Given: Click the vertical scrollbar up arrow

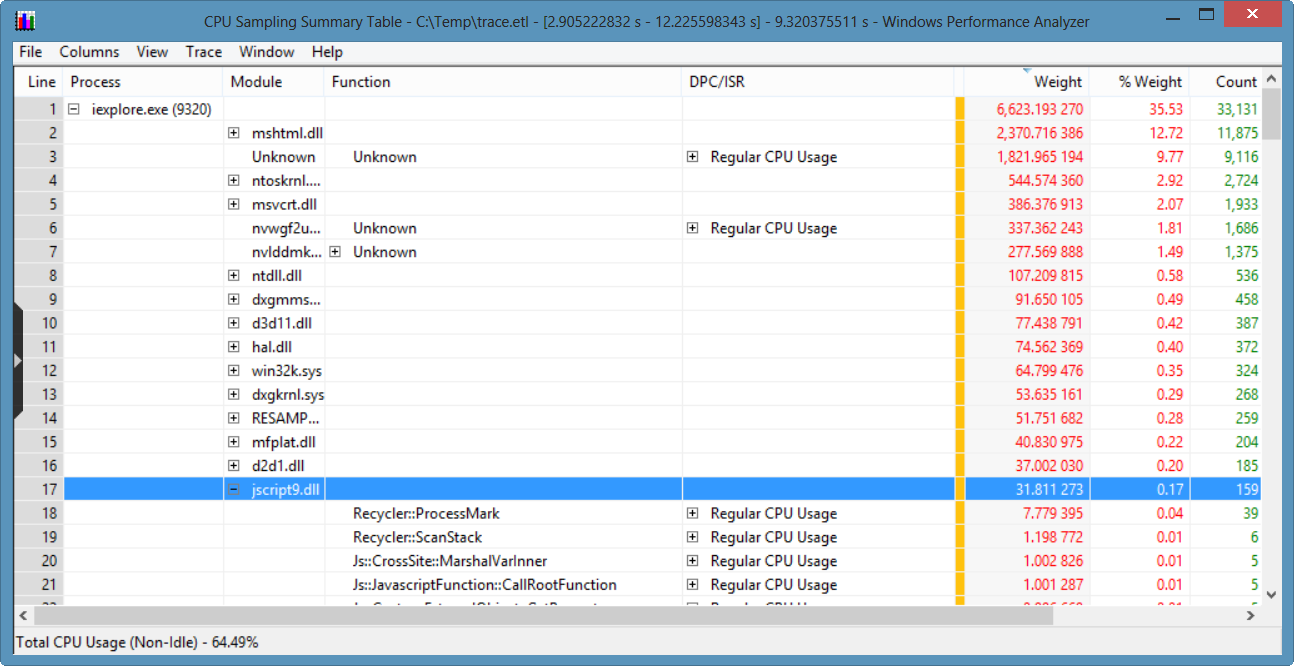Looking at the screenshot, I should 1271,80.
